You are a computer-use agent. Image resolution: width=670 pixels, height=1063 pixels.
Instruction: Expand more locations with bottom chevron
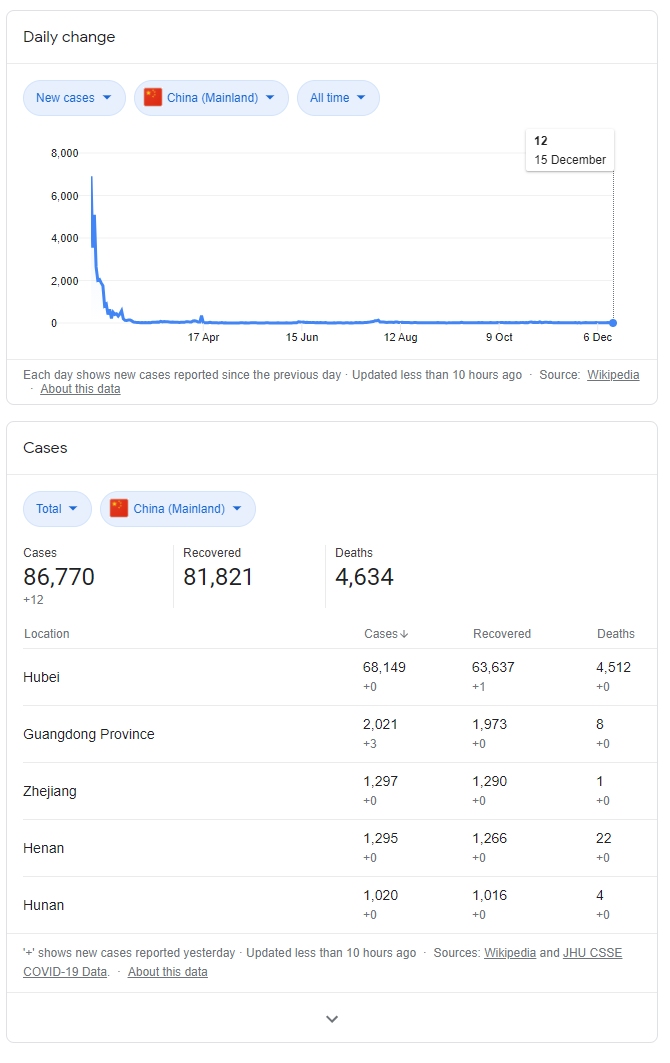pyautogui.click(x=332, y=1019)
